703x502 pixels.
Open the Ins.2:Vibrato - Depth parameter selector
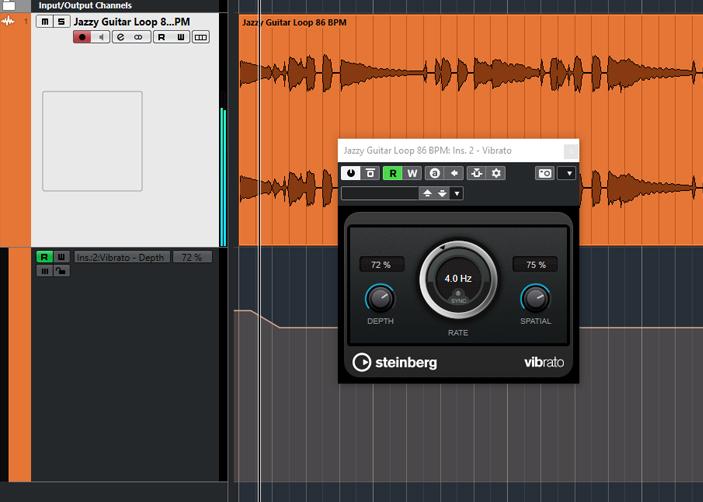click(x=120, y=257)
